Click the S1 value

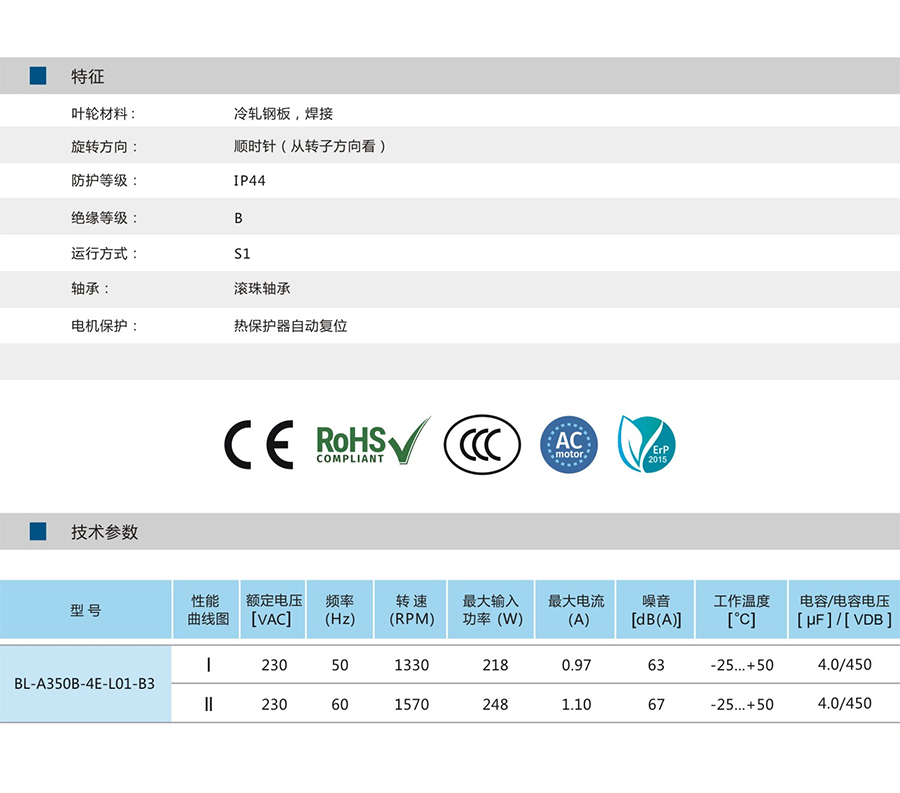(242, 254)
